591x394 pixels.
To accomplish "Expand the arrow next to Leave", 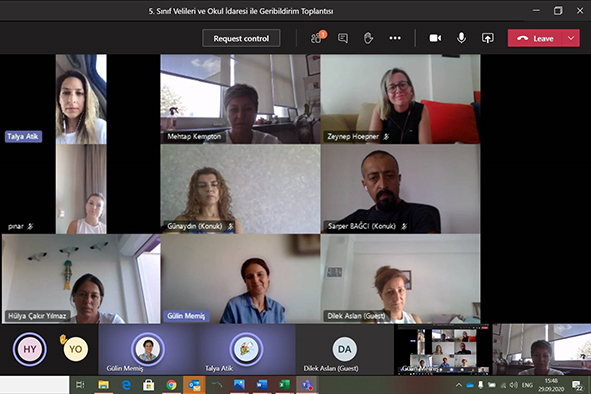I will 571,38.
